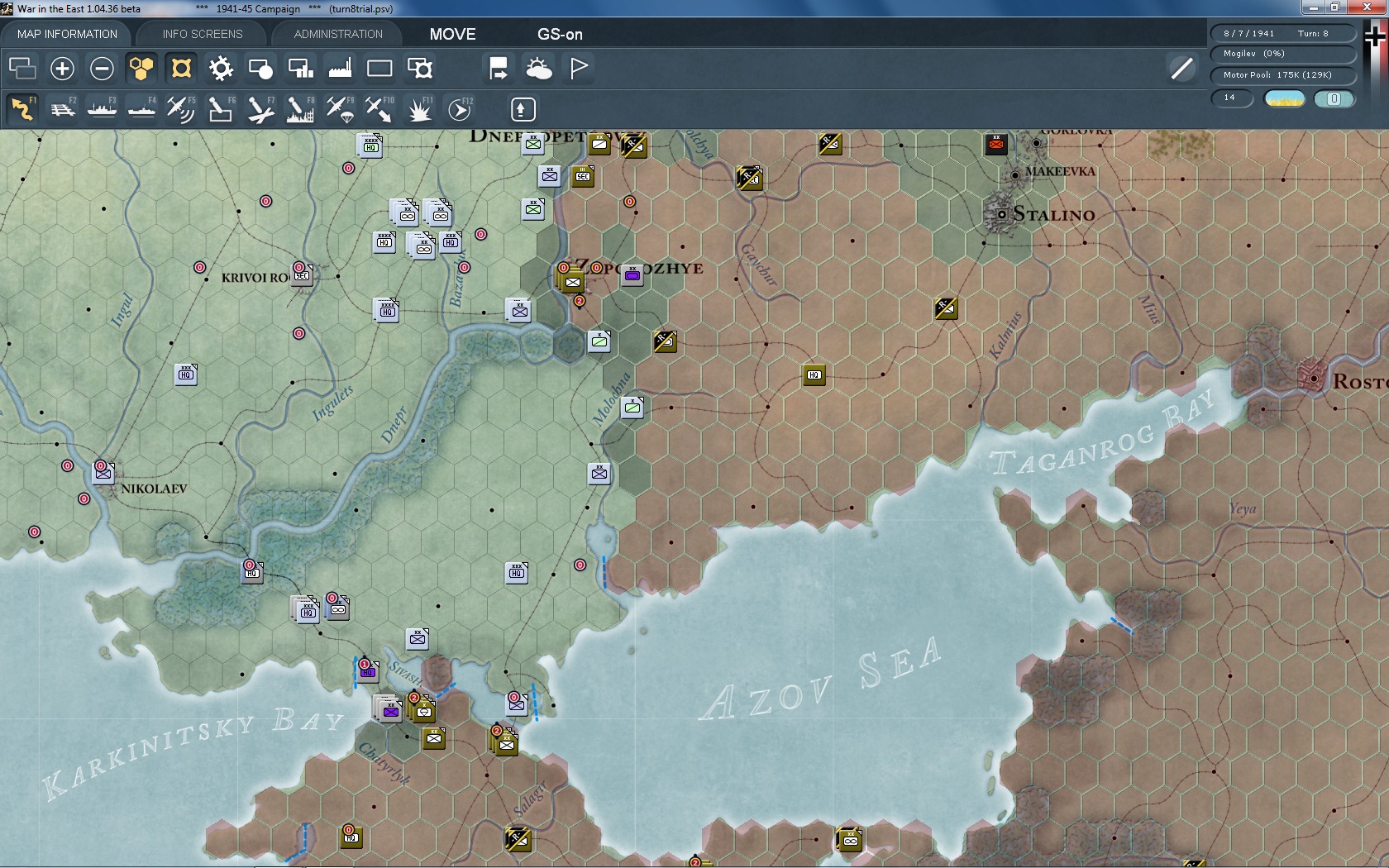Select Move mode (F1) icon
Viewport: 1389px width, 868px height.
coord(22,109)
